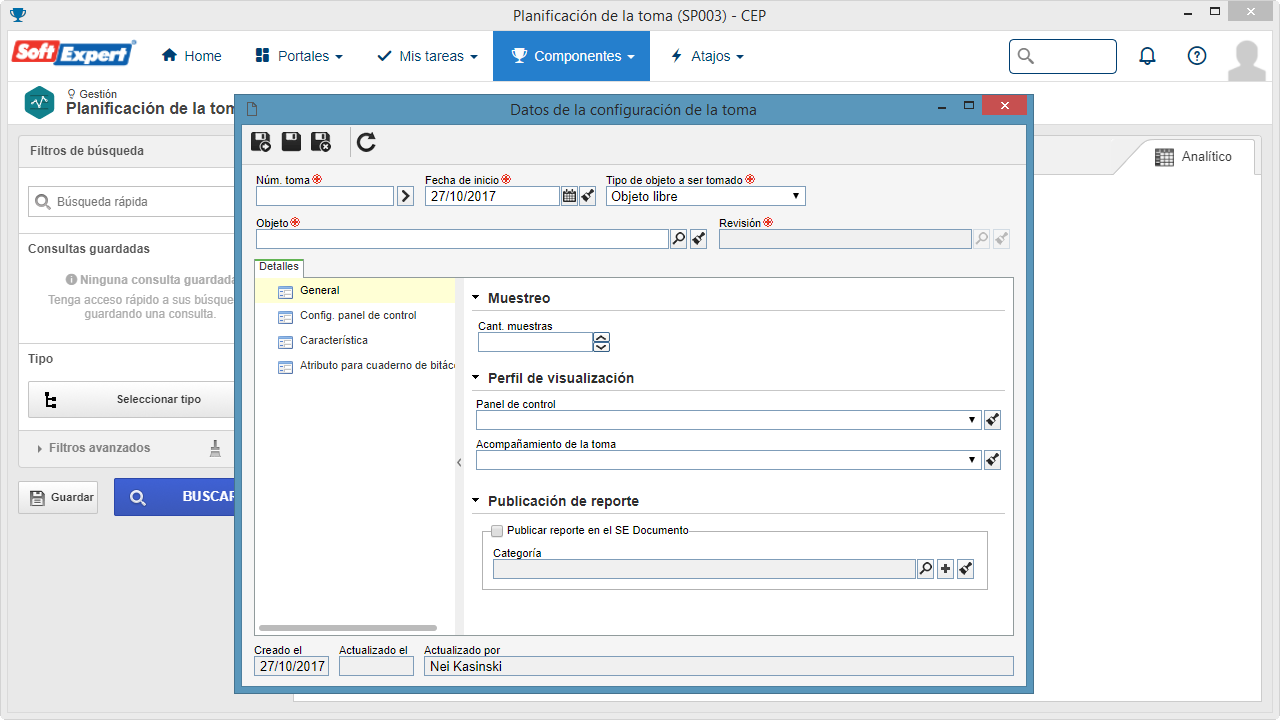Click the Guardar button

click(58, 497)
